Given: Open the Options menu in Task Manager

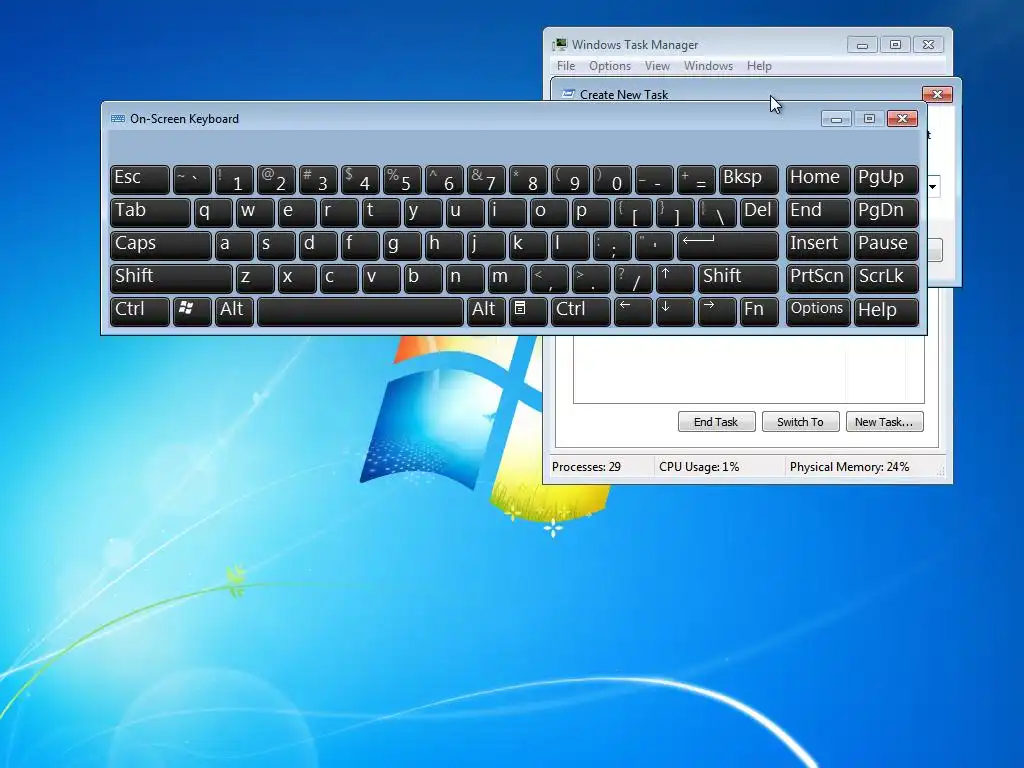Looking at the screenshot, I should [610, 66].
